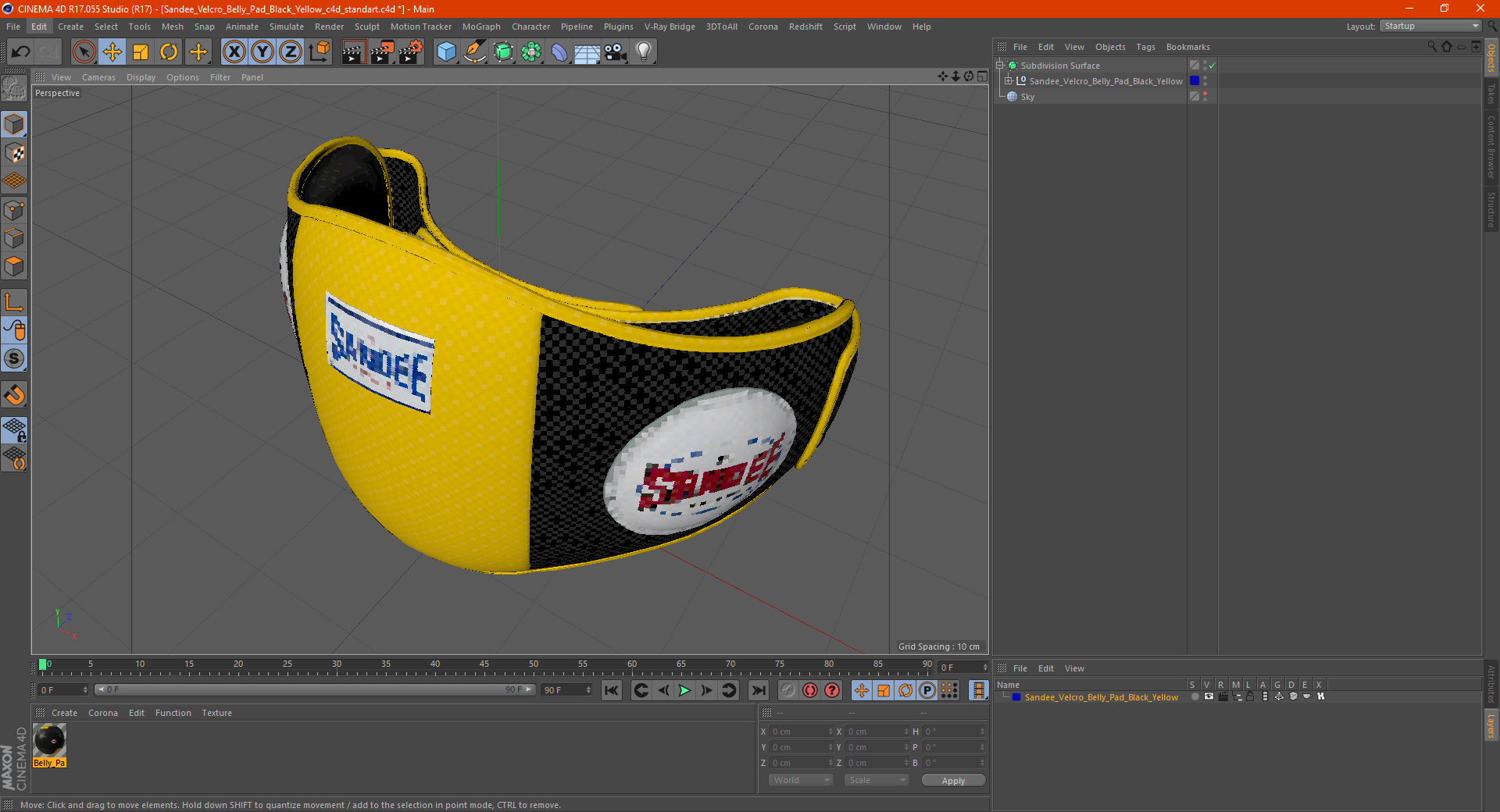The image size is (1500, 812).
Task: Toggle Y axis lock icon
Action: [x=262, y=52]
